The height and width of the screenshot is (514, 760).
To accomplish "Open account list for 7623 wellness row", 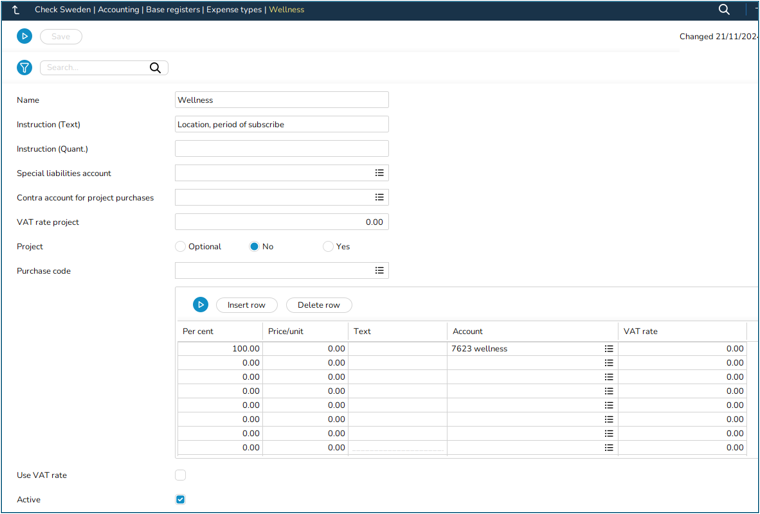I will (x=609, y=349).
